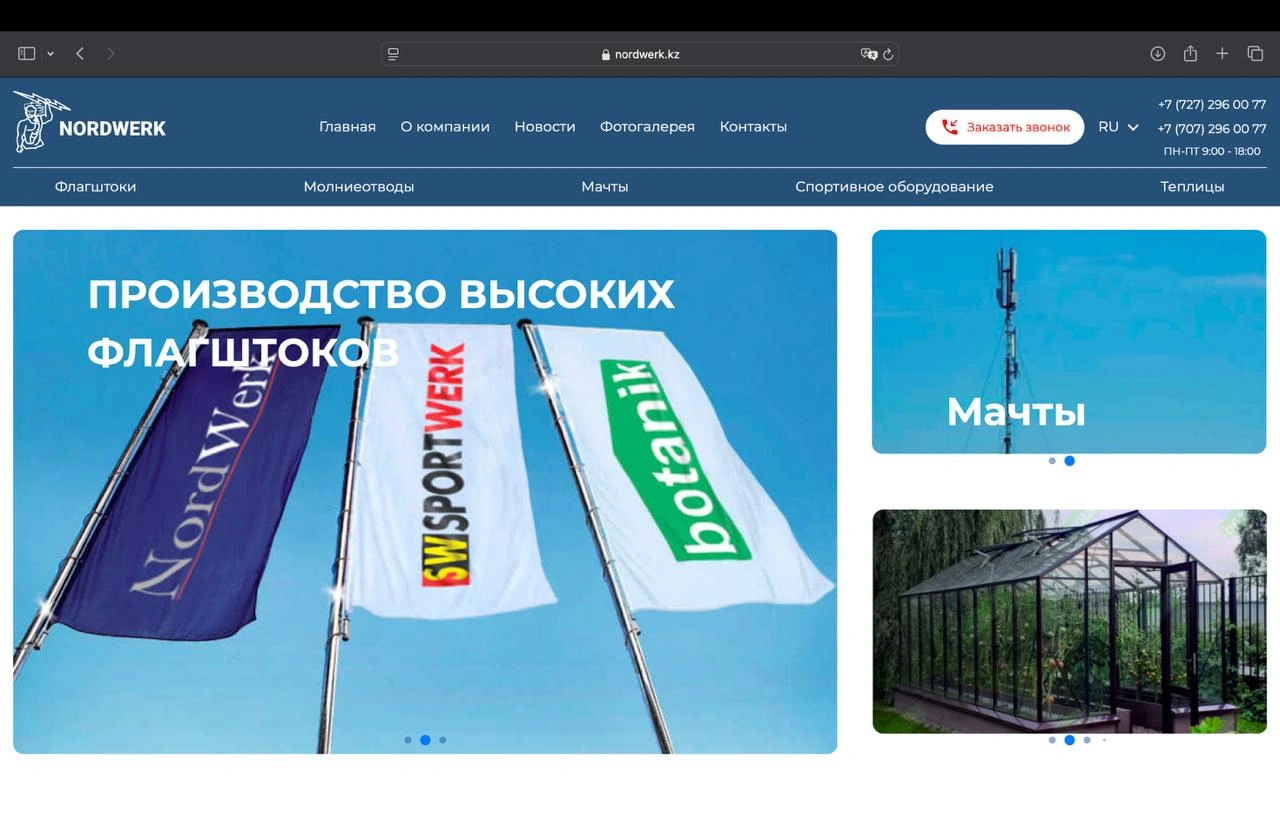This screenshot has width=1280, height=832.
Task: Open the Контакты page
Action: pos(753,127)
